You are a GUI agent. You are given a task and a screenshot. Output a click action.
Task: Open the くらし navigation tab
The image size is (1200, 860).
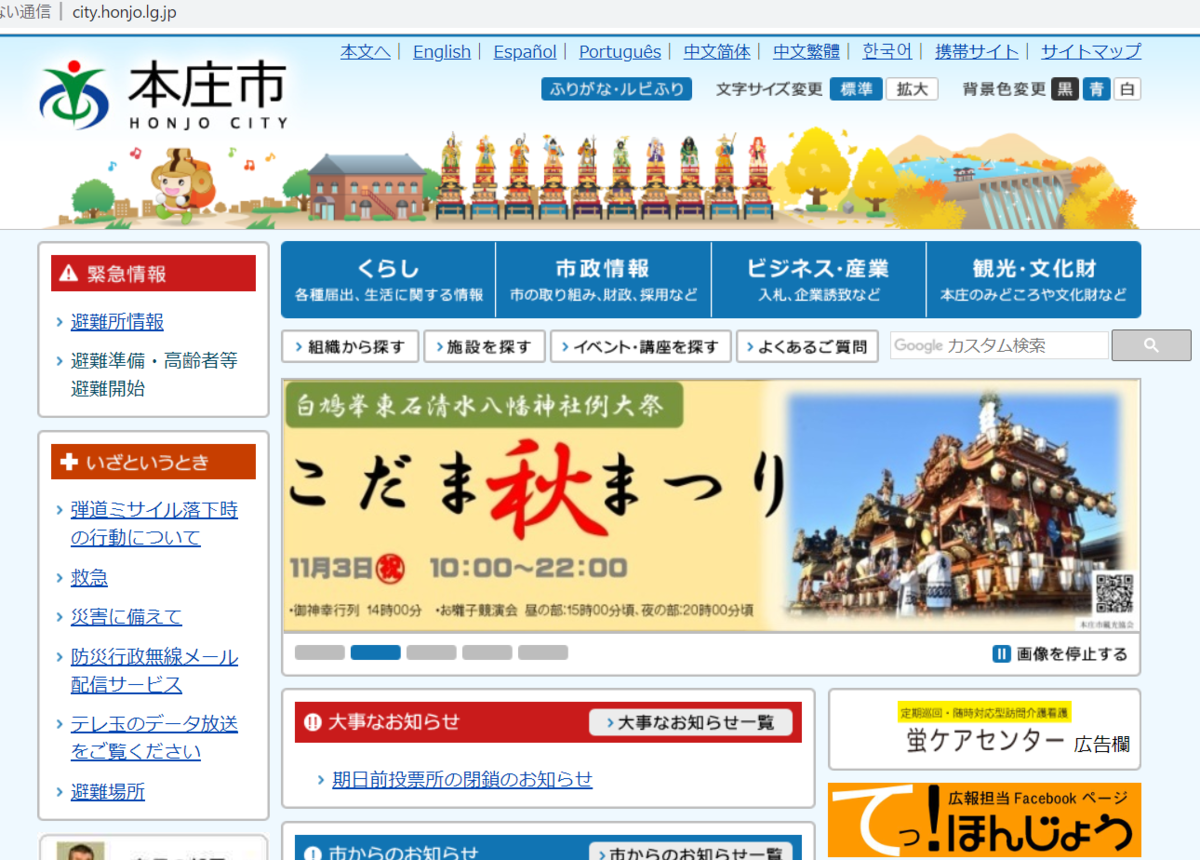click(388, 280)
